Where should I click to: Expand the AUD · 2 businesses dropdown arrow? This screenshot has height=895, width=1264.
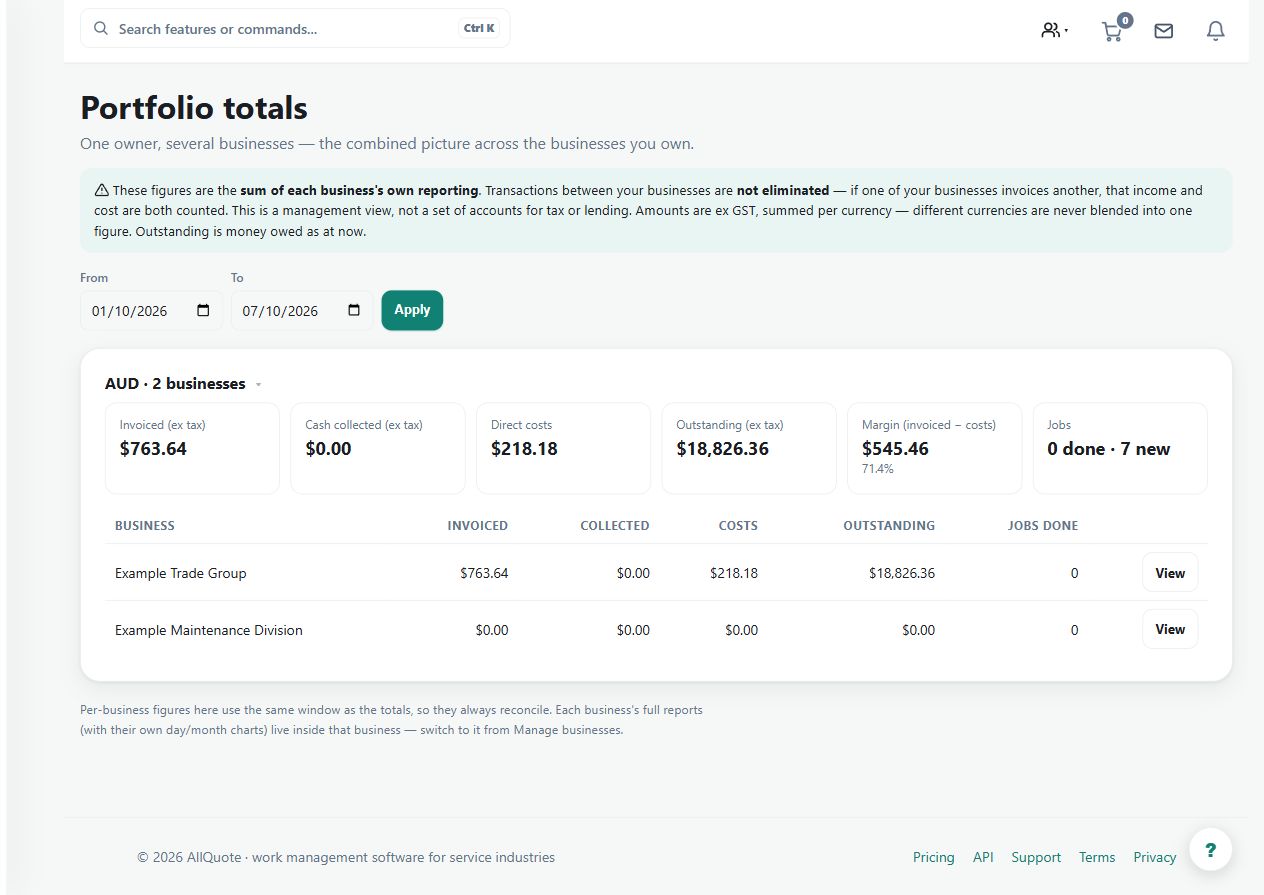[x=258, y=385]
